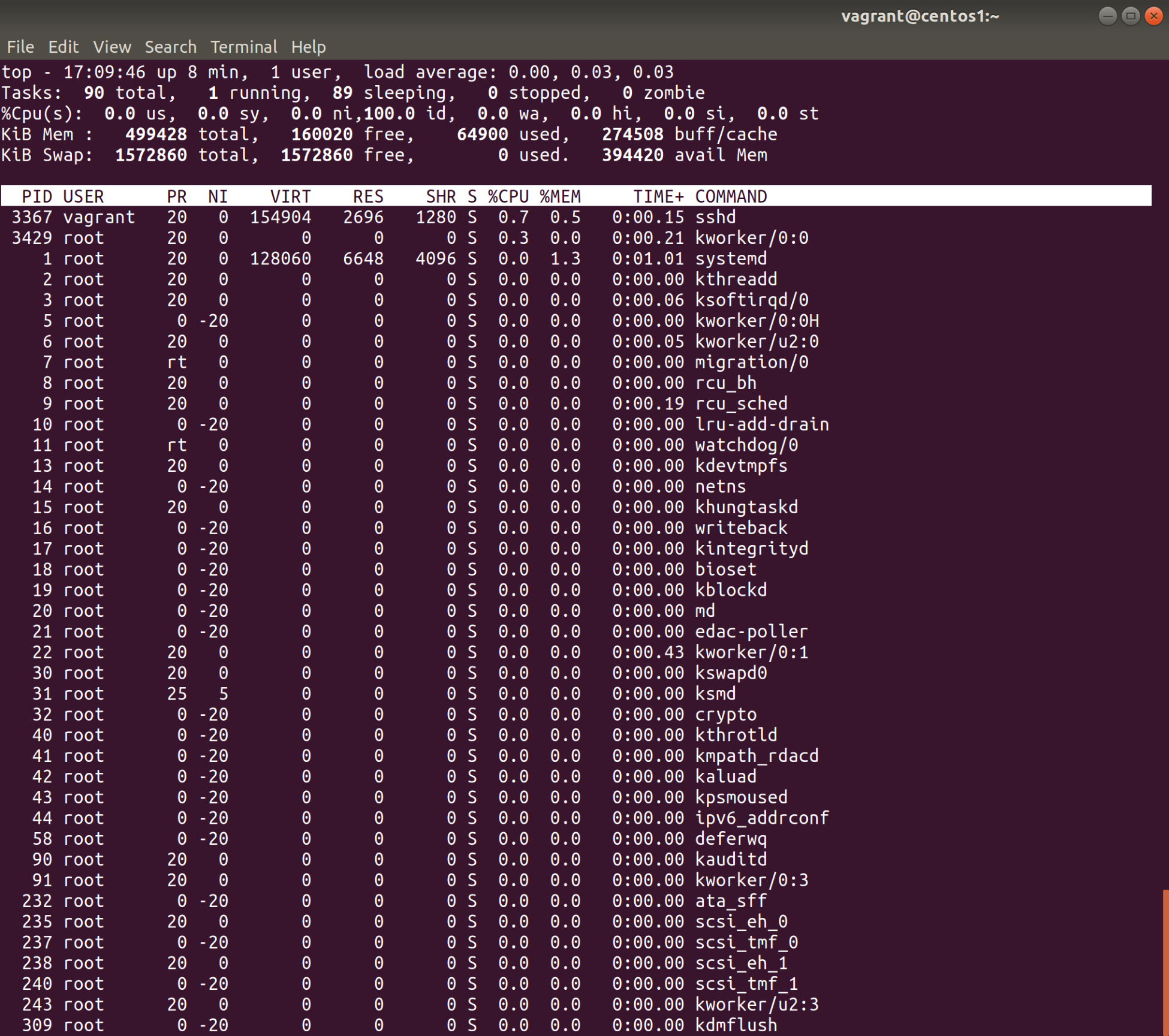
Task: Click the kswapd0 process entry
Action: 730,673
